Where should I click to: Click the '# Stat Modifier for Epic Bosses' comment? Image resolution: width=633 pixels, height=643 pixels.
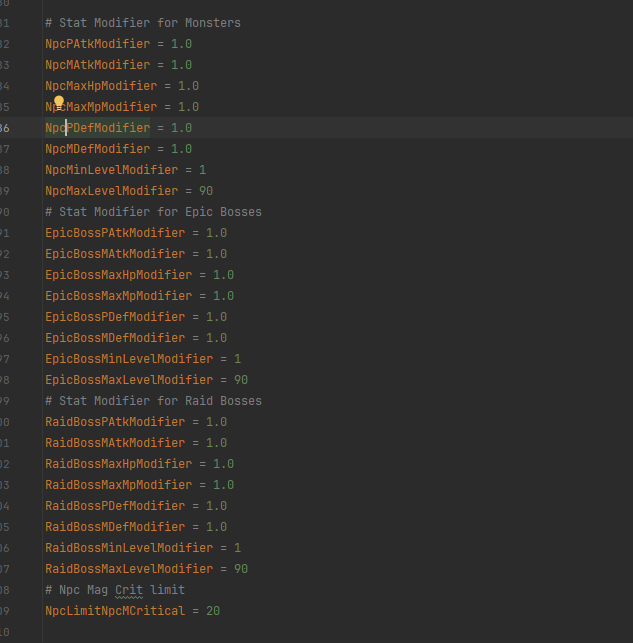pos(153,212)
